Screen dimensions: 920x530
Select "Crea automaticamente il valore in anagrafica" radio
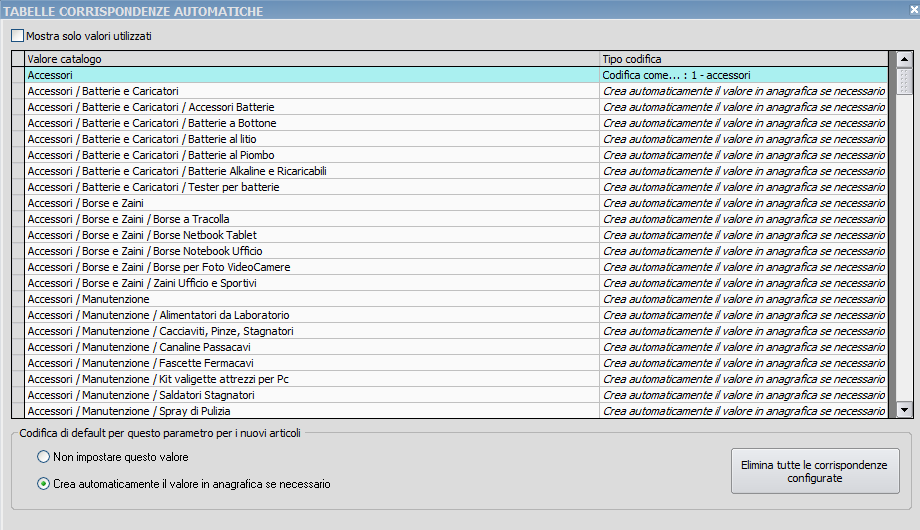(43, 484)
